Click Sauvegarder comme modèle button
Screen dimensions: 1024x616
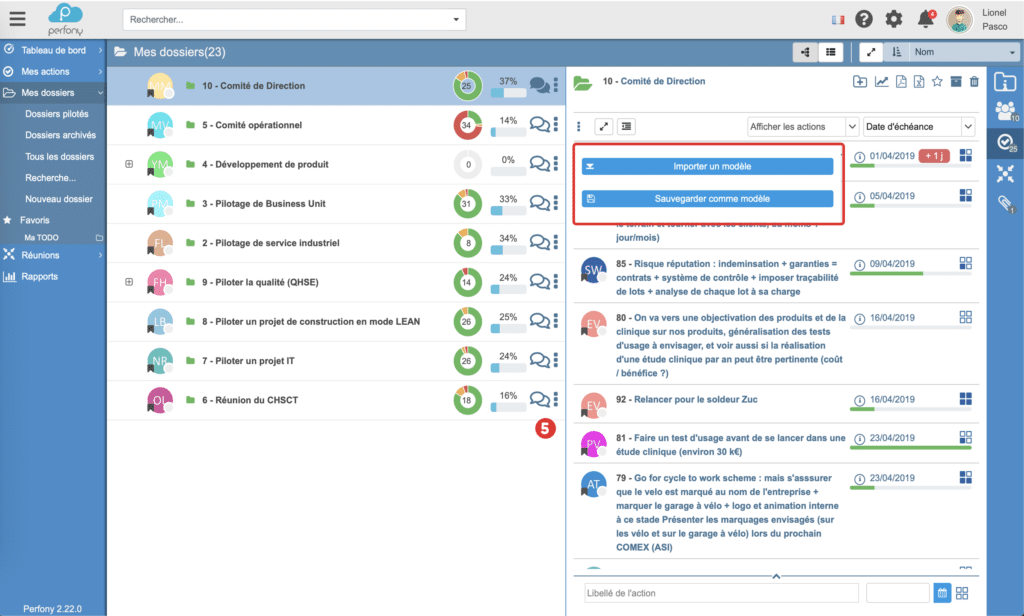coord(708,199)
